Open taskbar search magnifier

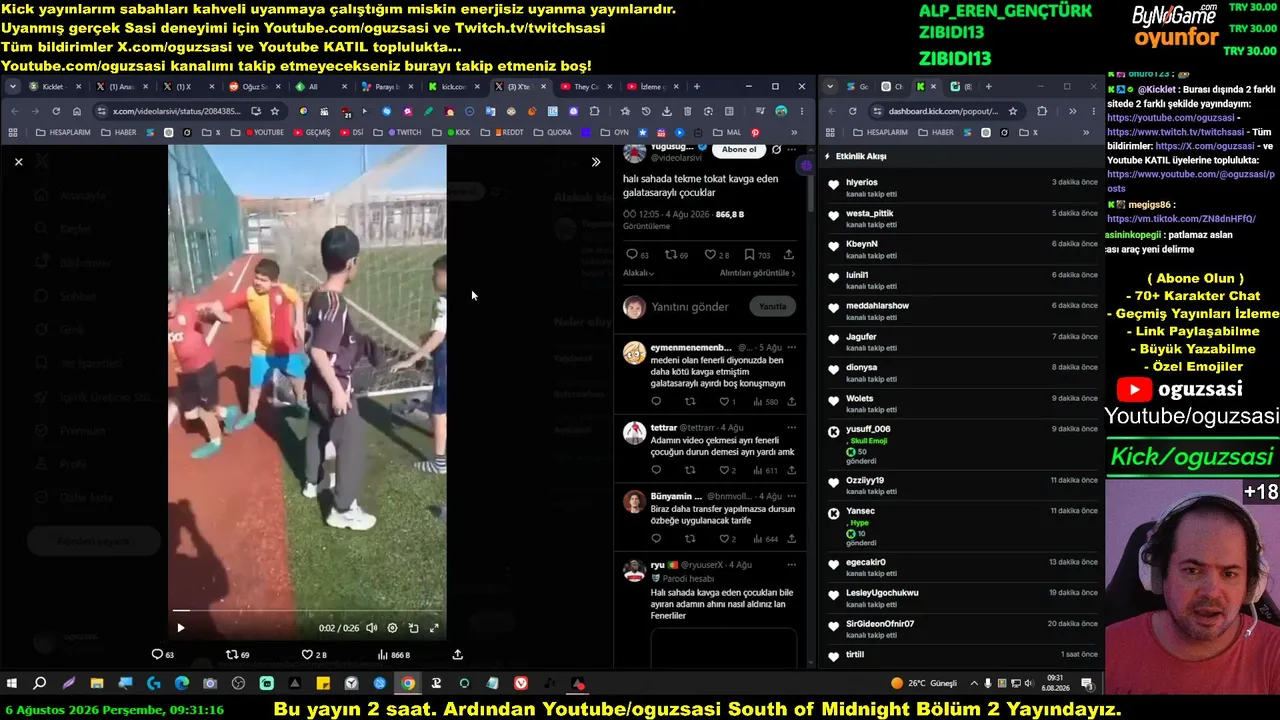pos(40,684)
